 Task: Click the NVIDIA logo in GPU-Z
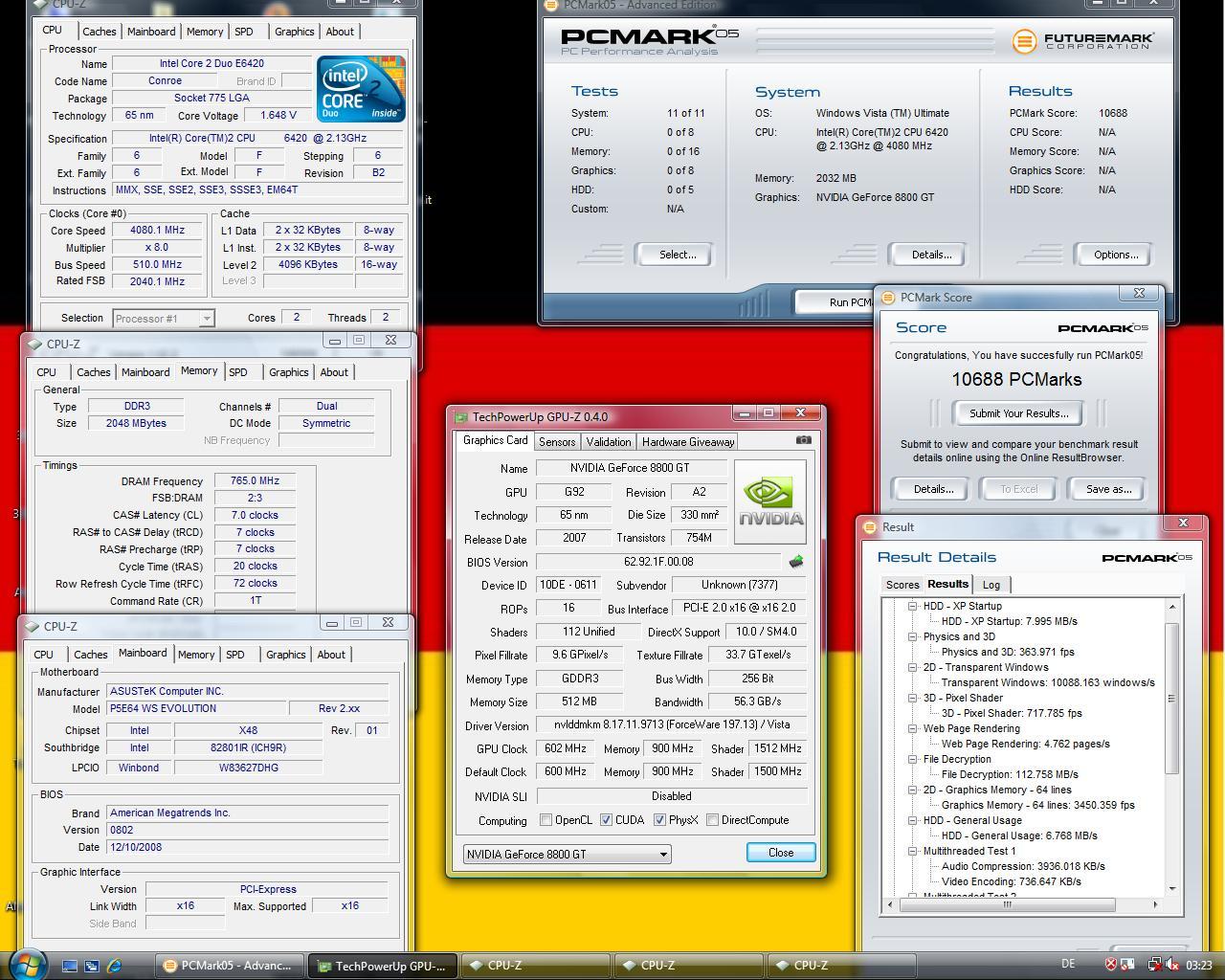770,501
